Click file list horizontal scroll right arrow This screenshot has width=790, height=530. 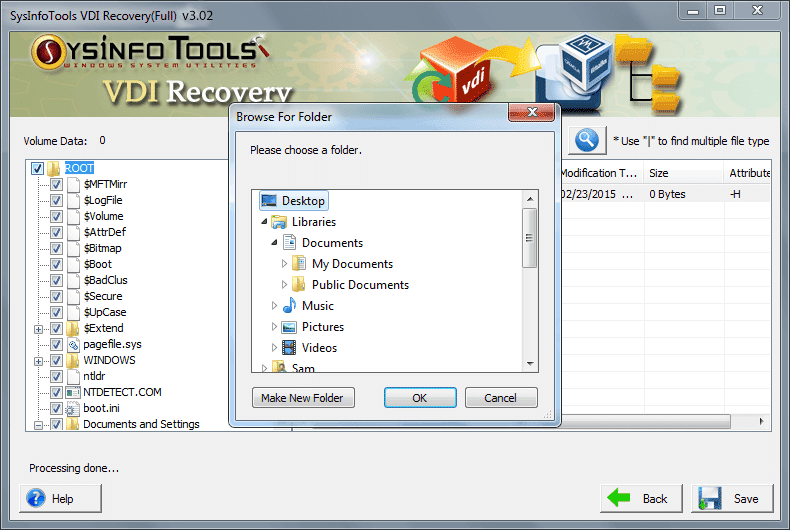tap(761, 421)
